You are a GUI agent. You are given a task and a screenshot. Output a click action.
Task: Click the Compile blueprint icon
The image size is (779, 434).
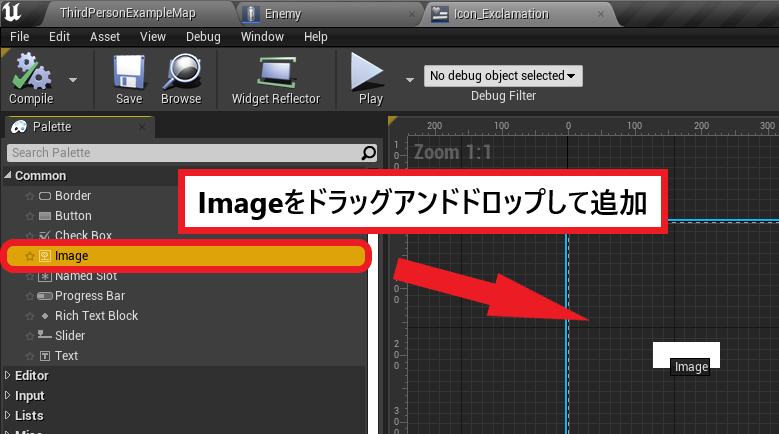31,72
